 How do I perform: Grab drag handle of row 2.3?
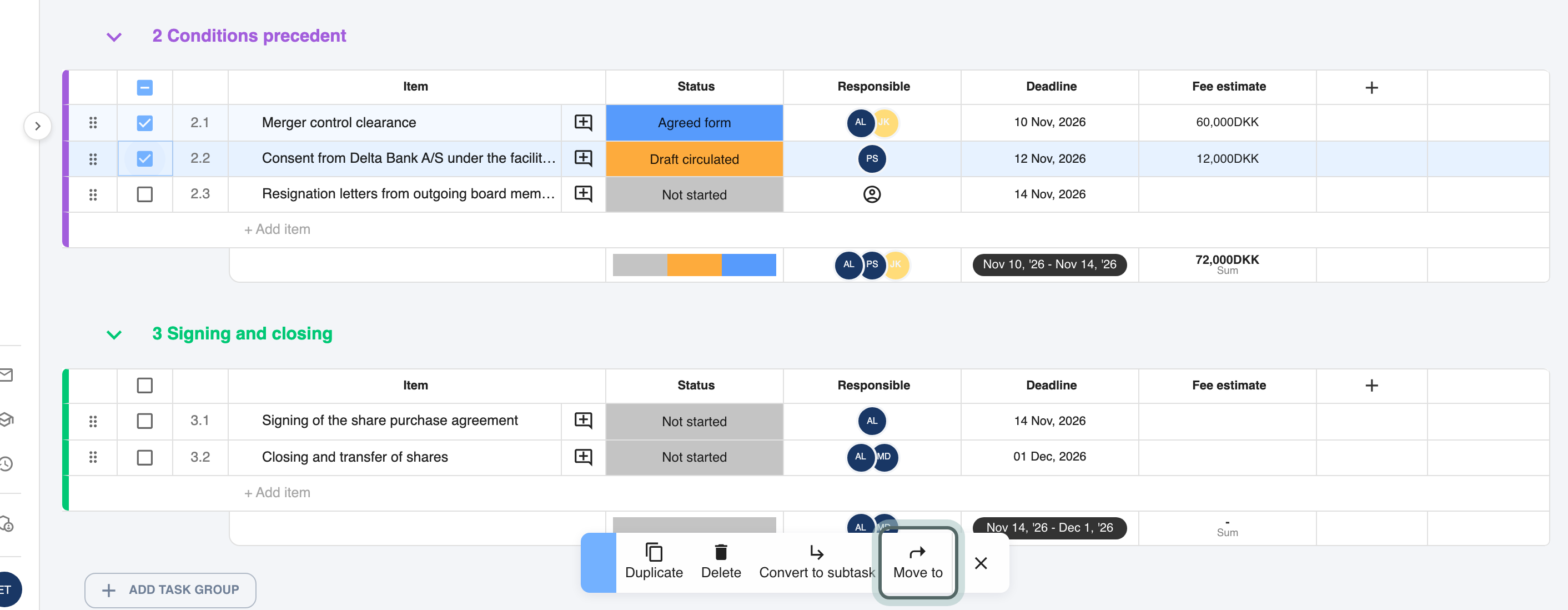pos(93,195)
